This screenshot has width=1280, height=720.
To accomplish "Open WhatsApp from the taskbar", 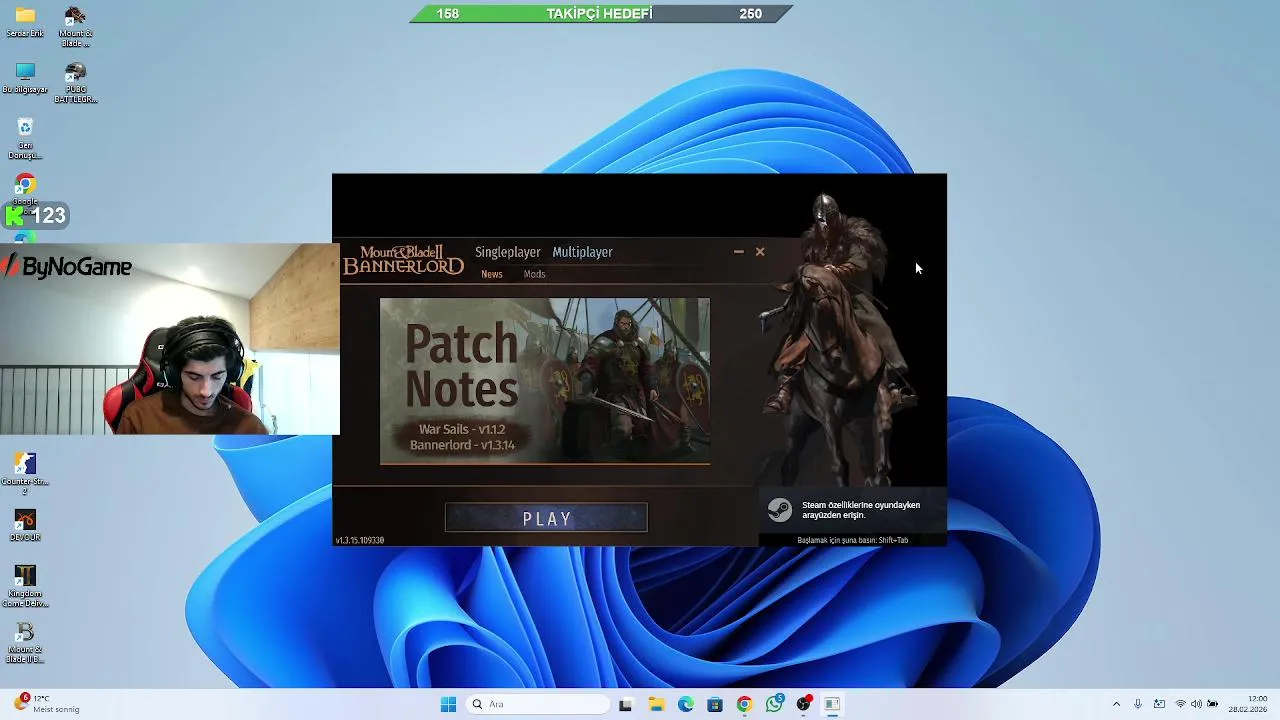I will (774, 704).
